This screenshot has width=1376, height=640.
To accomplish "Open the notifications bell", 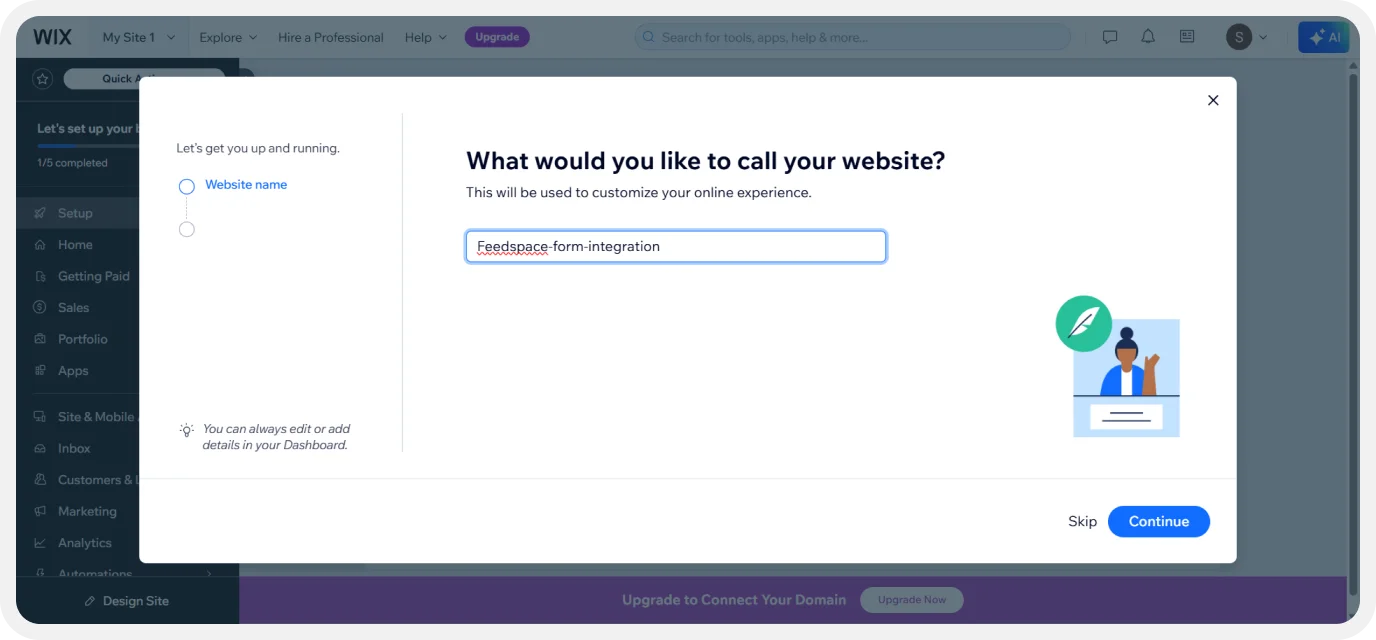I will pos(1148,37).
